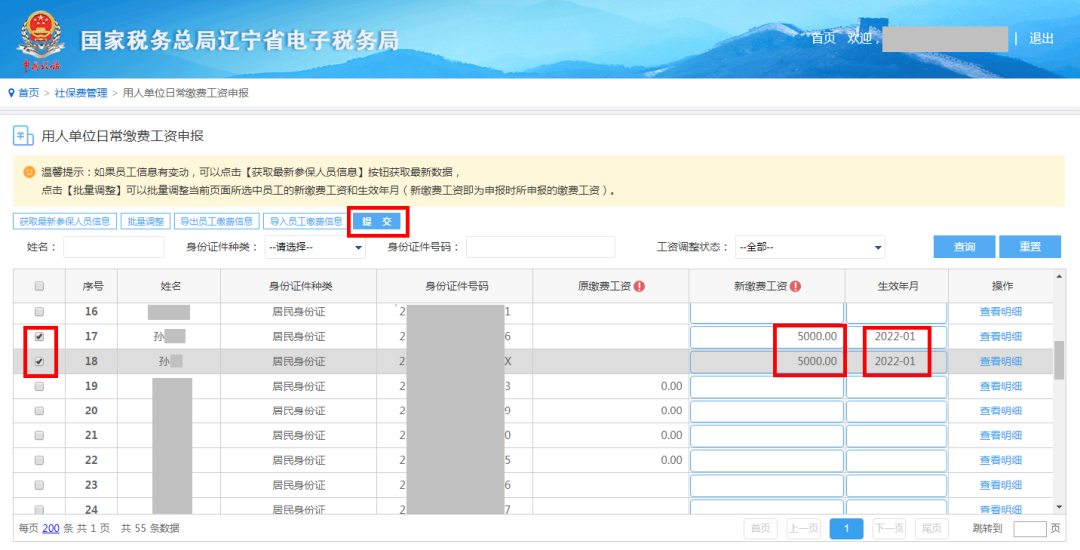
Task: Click the 查询 search button
Action: pos(964,247)
